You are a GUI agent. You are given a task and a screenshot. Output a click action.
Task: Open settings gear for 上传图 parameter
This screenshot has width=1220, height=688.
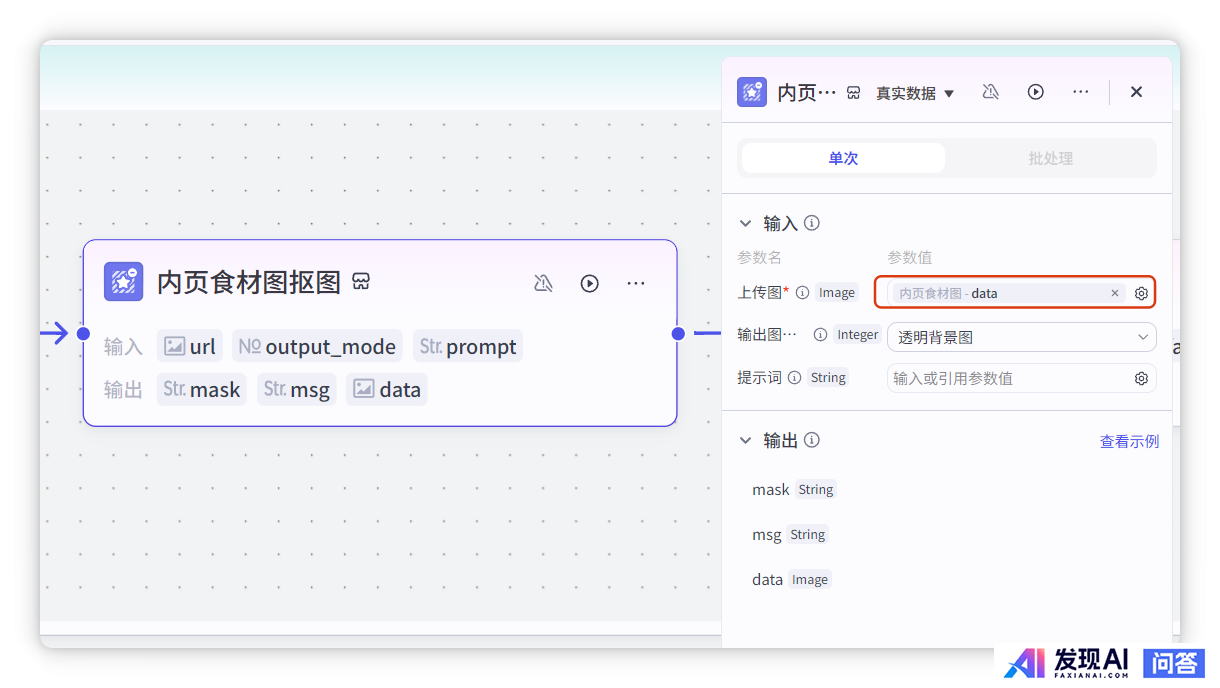(x=1141, y=294)
